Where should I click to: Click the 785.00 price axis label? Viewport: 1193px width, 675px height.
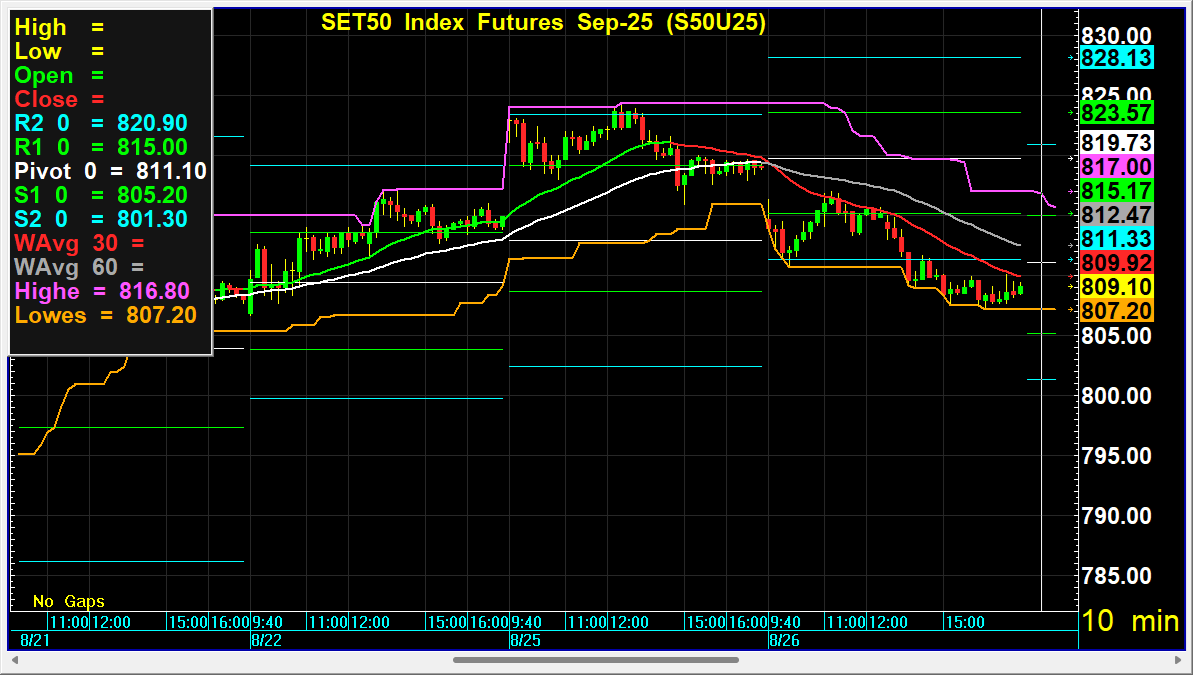tap(1116, 575)
